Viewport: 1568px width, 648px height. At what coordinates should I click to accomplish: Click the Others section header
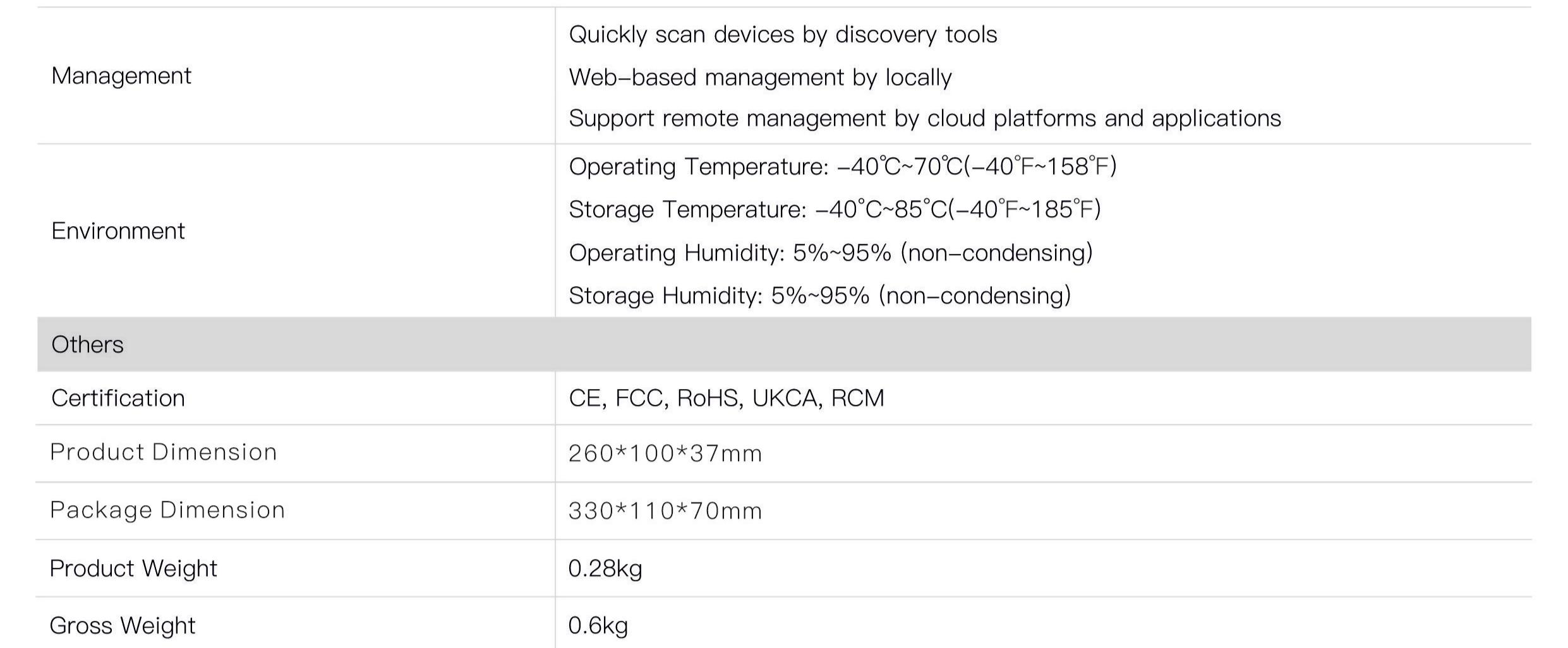coord(88,345)
